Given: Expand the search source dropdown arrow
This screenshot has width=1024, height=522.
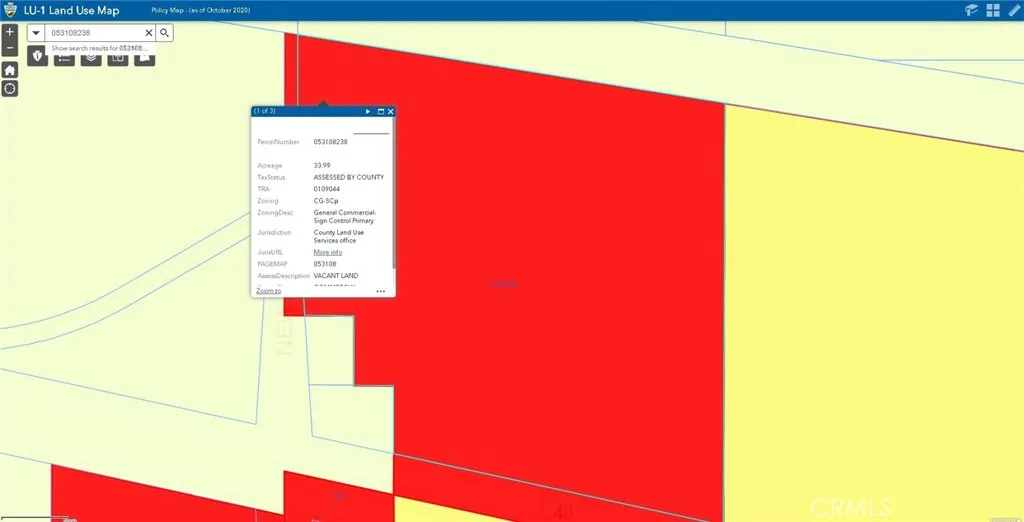Looking at the screenshot, I should click(36, 33).
